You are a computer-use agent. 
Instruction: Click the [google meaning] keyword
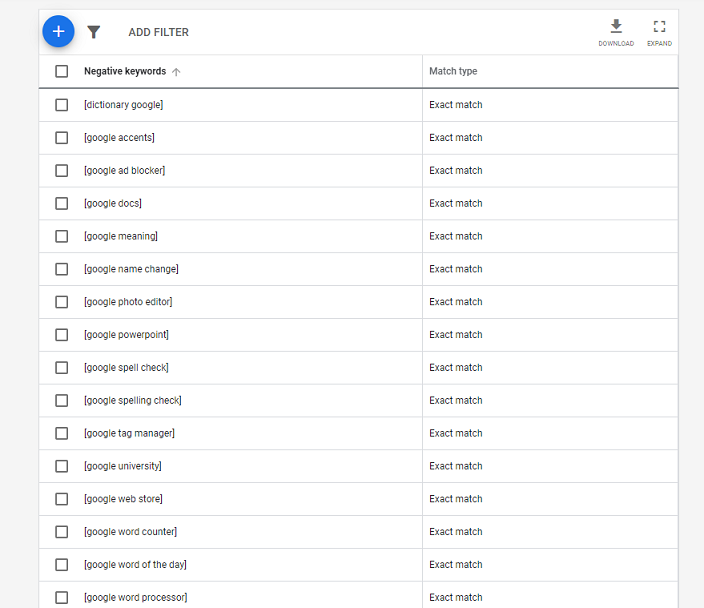(121, 236)
